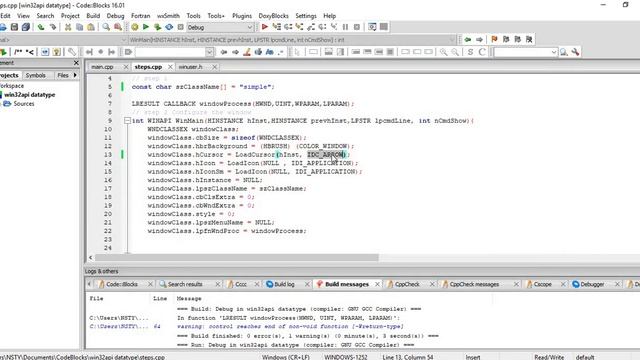Select the Sources folder in tree
640x360 pixels.
tap(24, 104)
